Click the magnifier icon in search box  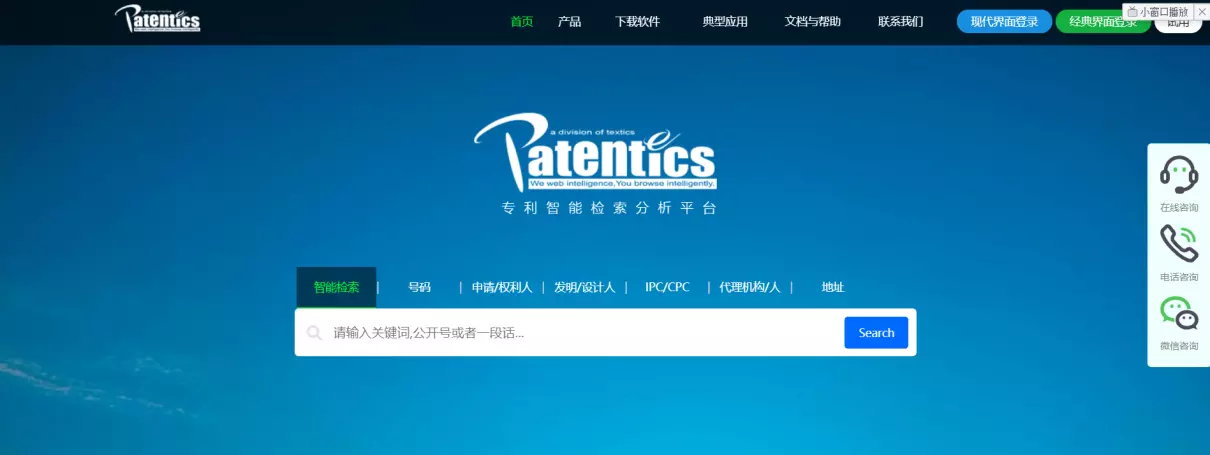[x=314, y=333]
